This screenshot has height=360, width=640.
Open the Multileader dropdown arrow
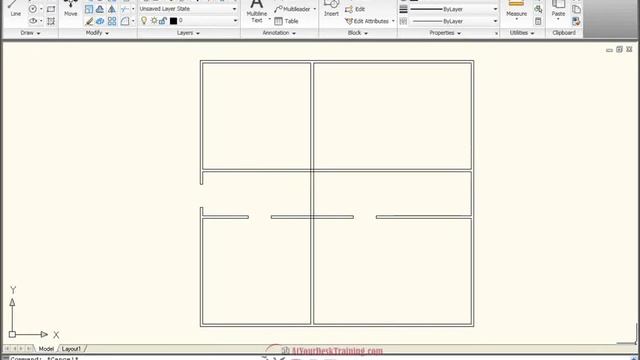click(x=315, y=9)
